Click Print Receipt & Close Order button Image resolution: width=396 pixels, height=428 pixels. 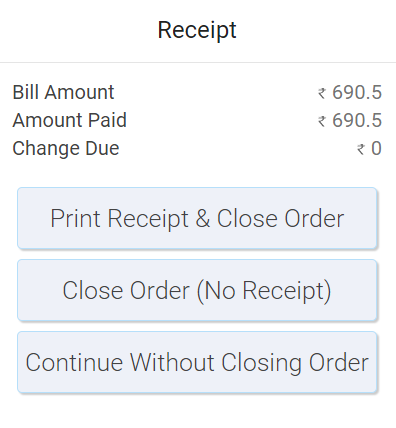click(197, 218)
